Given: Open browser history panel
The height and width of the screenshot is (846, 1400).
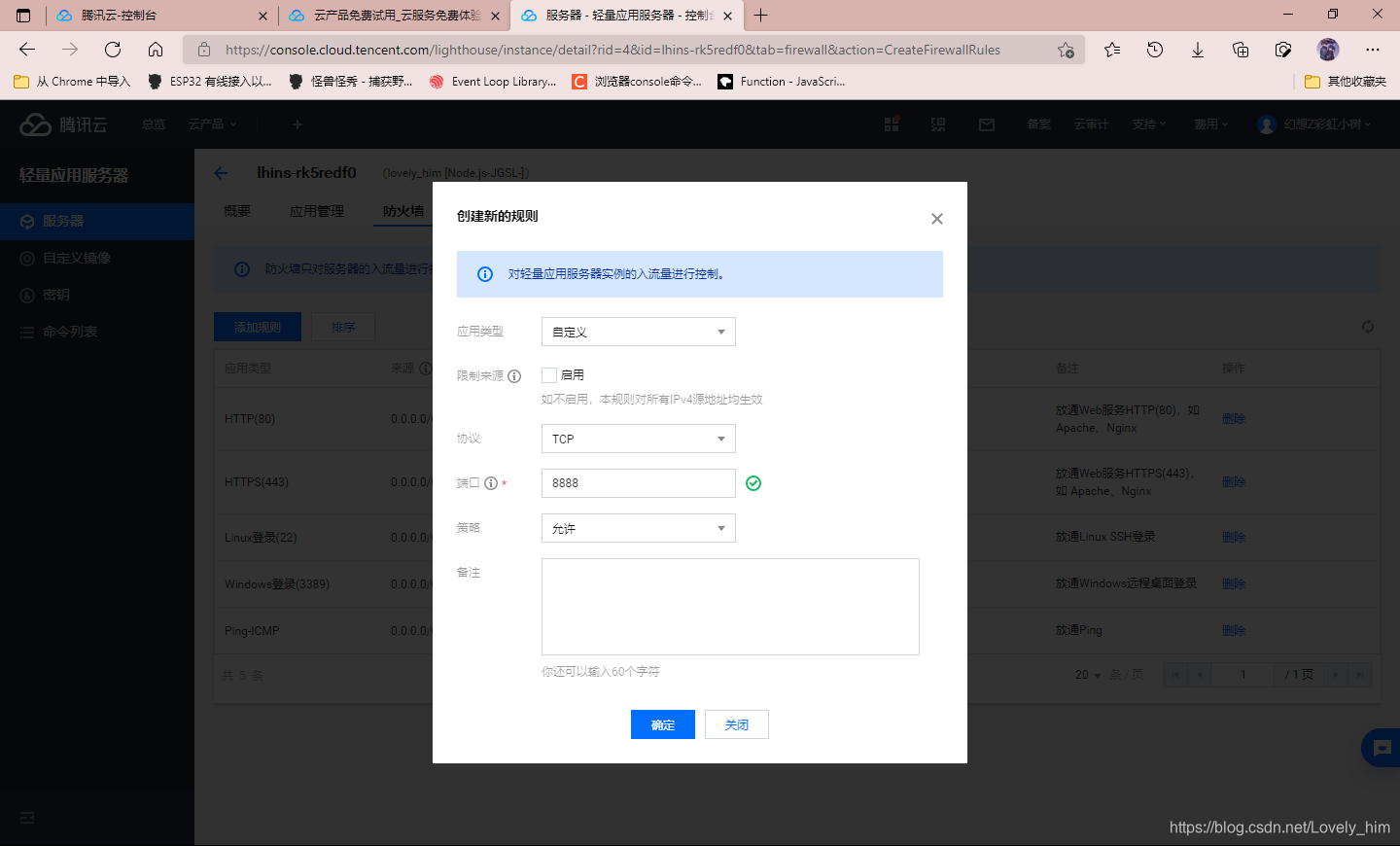Looking at the screenshot, I should pos(1155,50).
